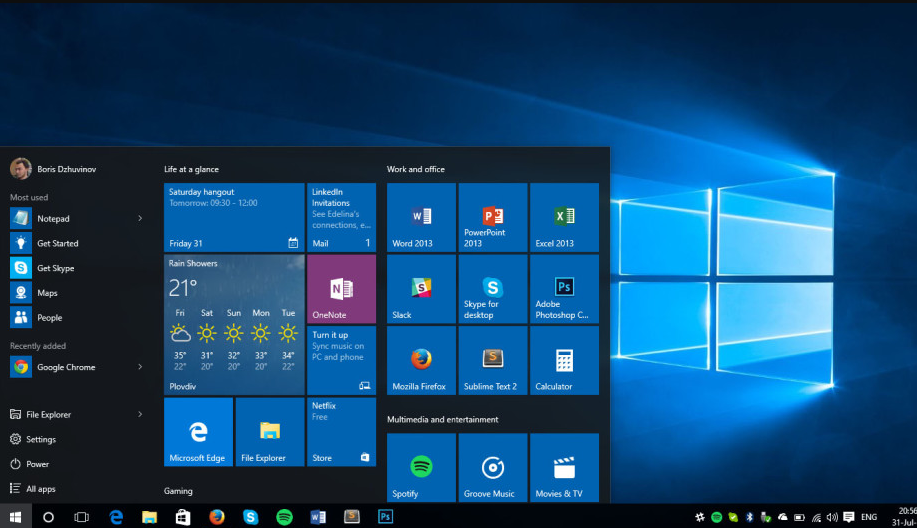Launch the Spotify tile
Viewport: 917px width, 528px height.
click(421, 467)
